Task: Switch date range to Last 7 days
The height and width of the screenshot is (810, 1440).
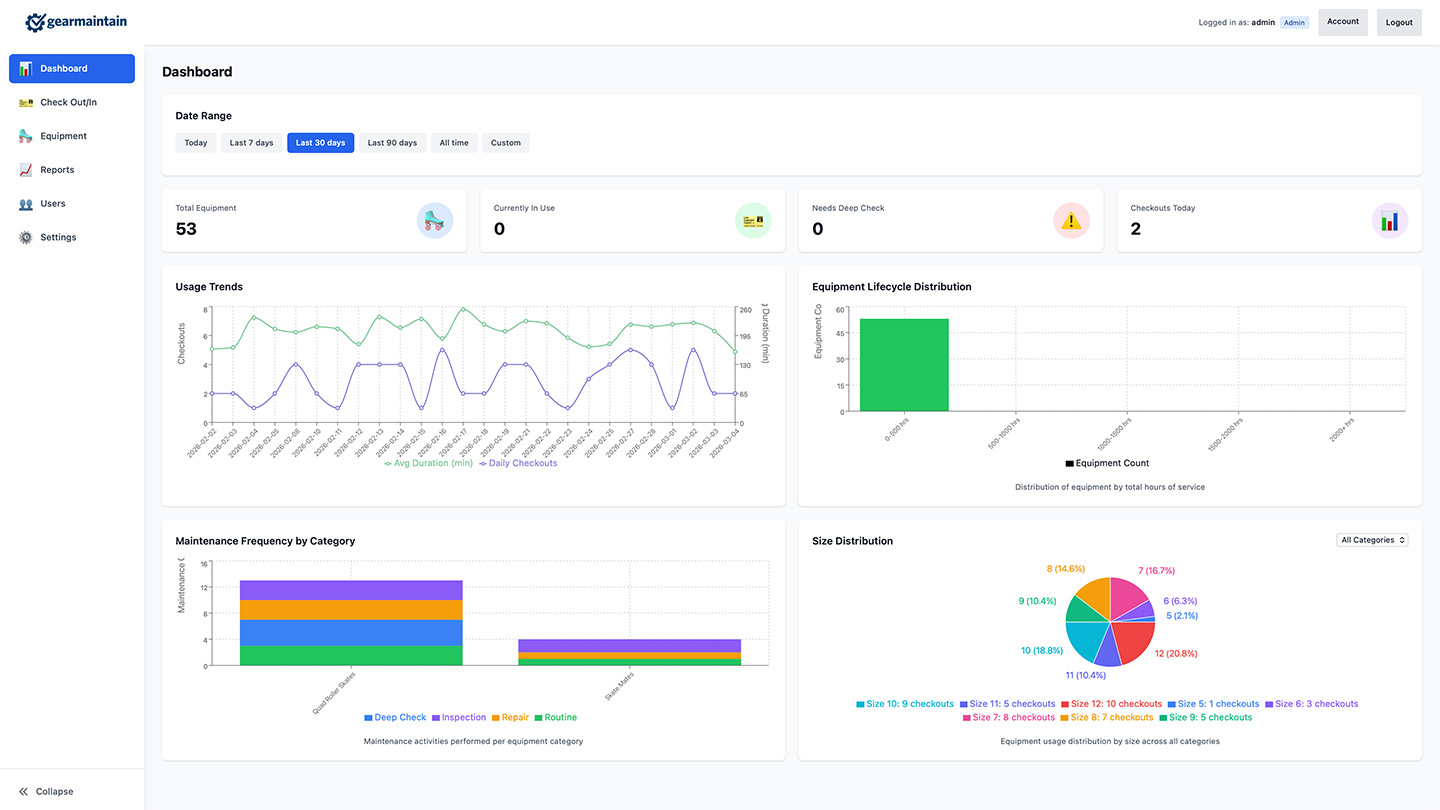Action: [x=251, y=142]
